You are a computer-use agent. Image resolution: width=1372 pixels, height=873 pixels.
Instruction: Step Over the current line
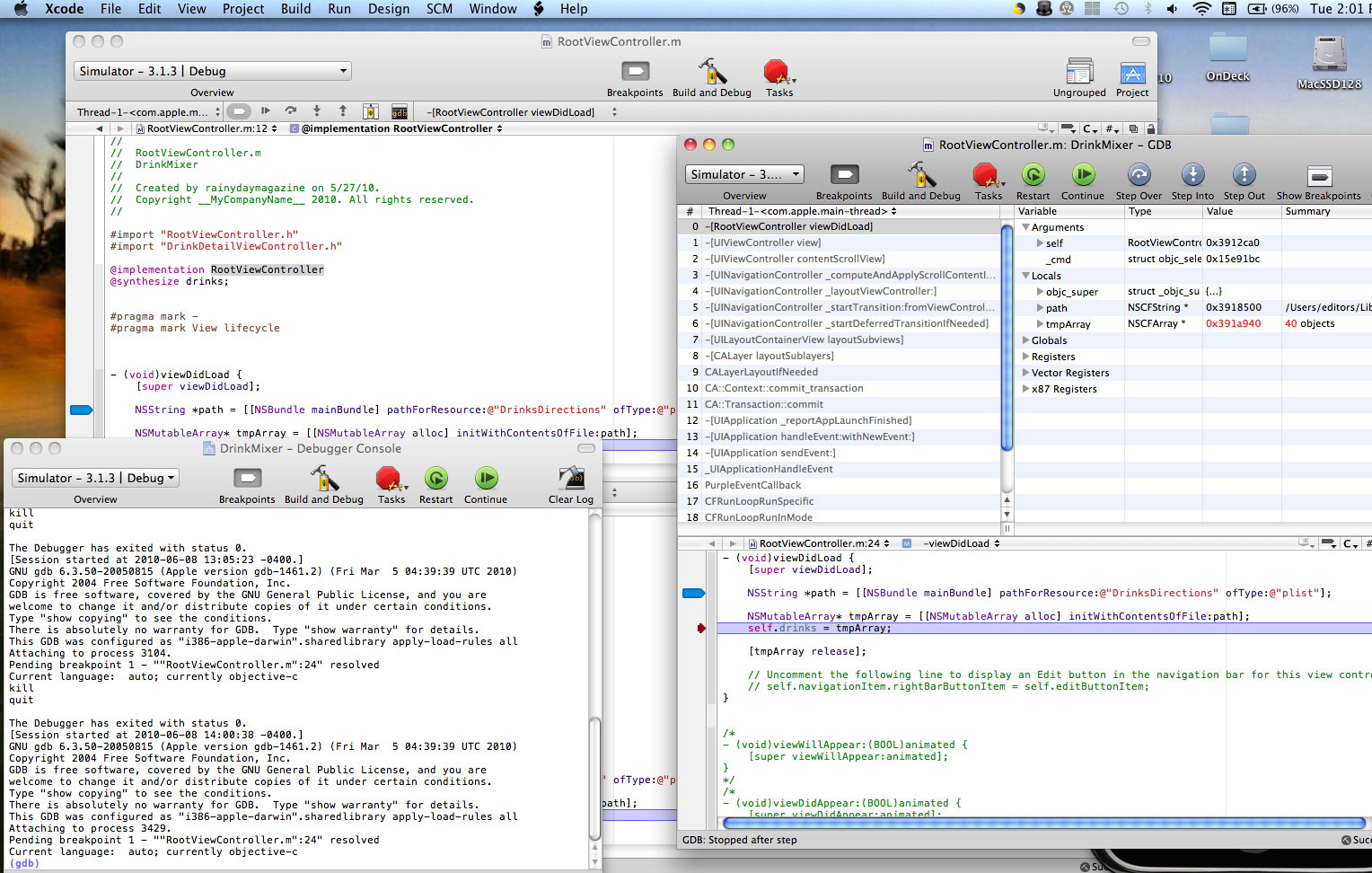point(1139,175)
